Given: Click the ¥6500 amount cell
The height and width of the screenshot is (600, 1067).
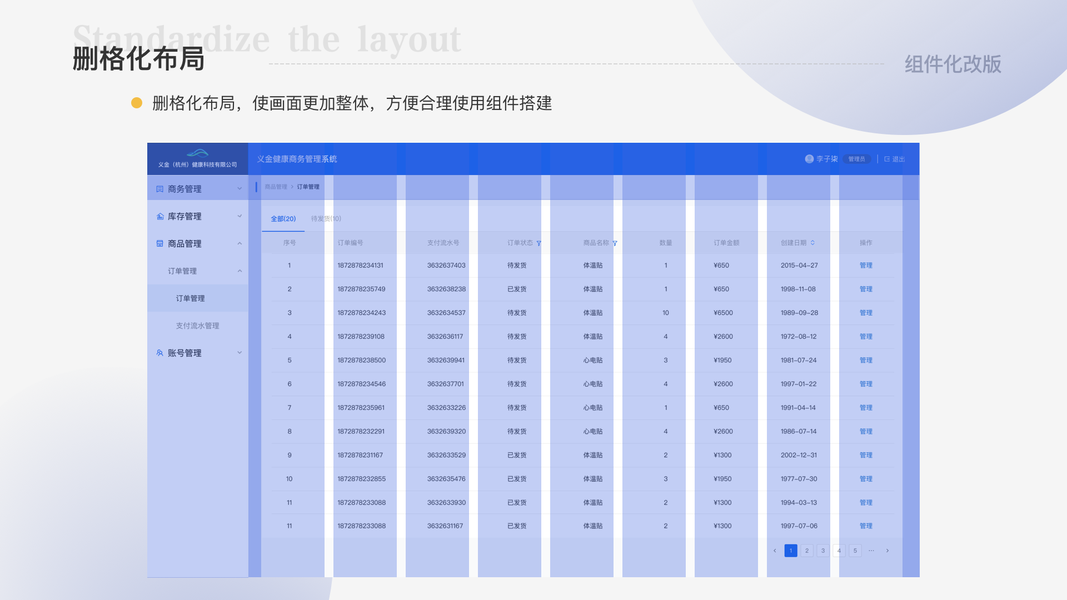Looking at the screenshot, I should [723, 313].
